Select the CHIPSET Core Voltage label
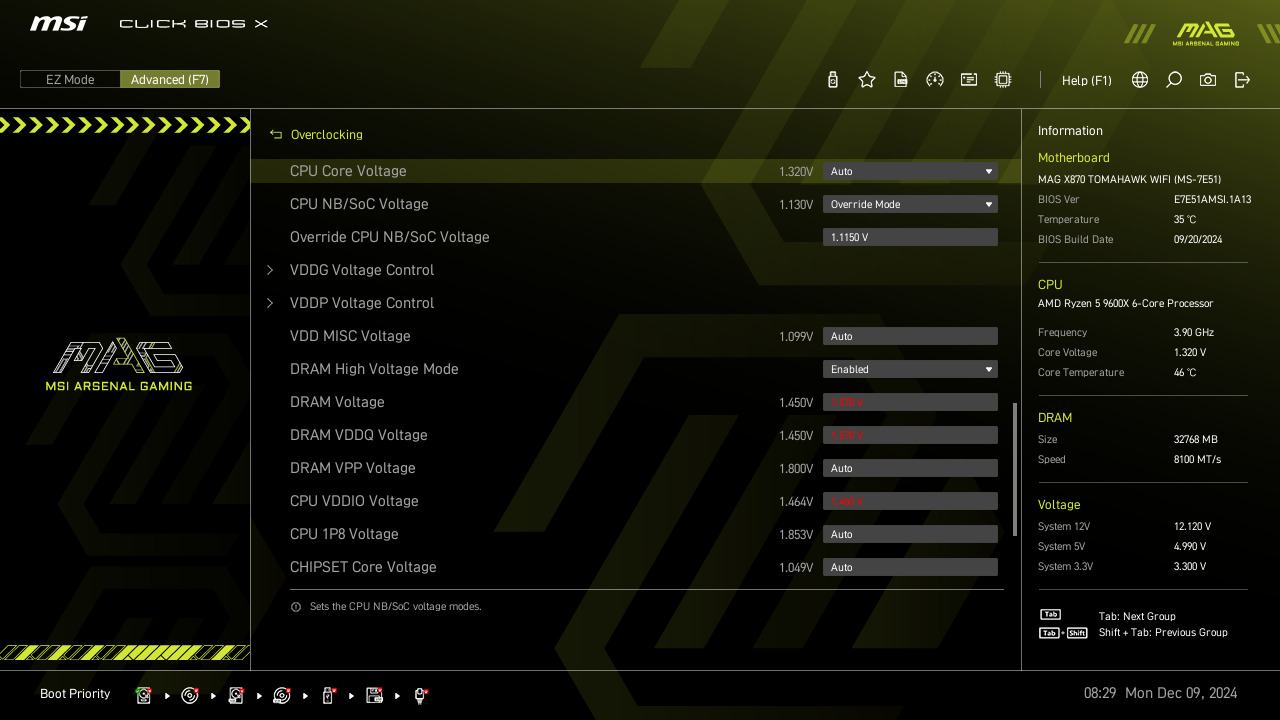Viewport: 1280px width, 720px height. [x=363, y=567]
